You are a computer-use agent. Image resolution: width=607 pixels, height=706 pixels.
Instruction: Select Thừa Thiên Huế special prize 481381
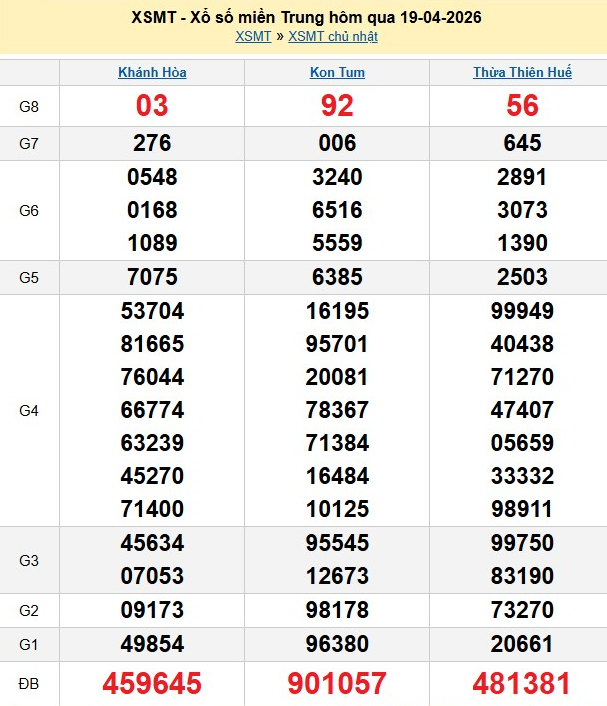(x=522, y=683)
